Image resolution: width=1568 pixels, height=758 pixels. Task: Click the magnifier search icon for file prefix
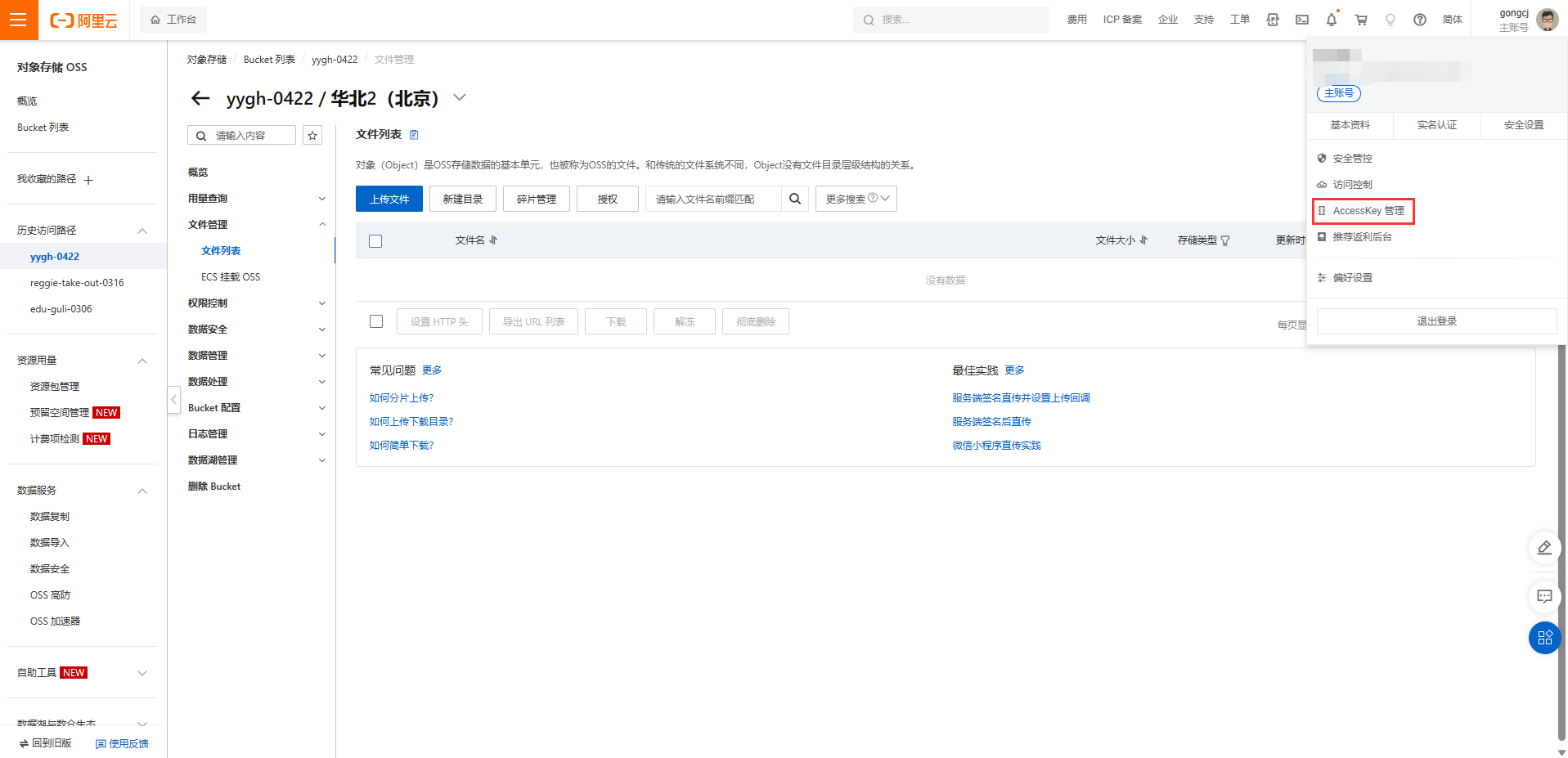794,199
